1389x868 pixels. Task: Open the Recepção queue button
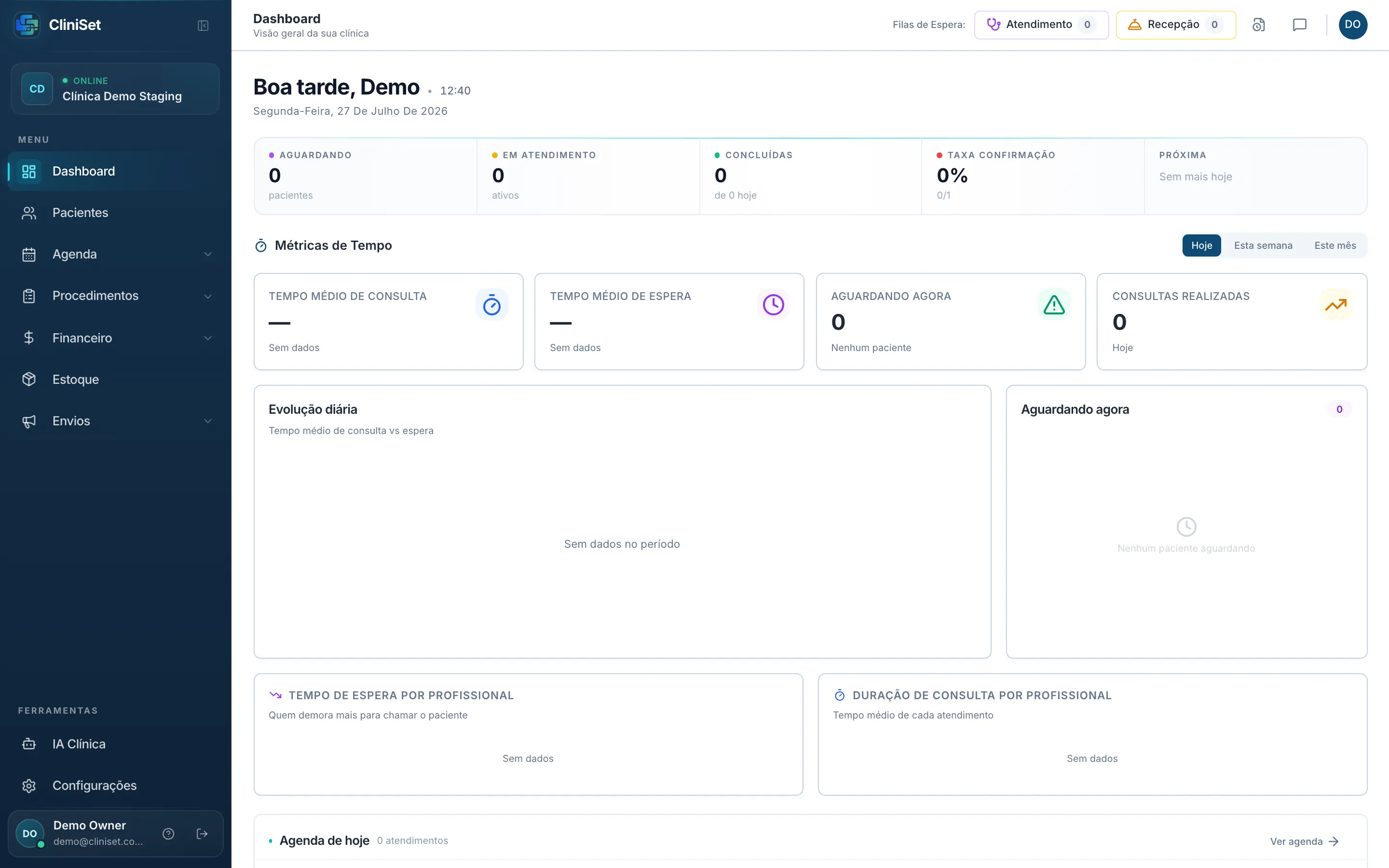[x=1175, y=25]
